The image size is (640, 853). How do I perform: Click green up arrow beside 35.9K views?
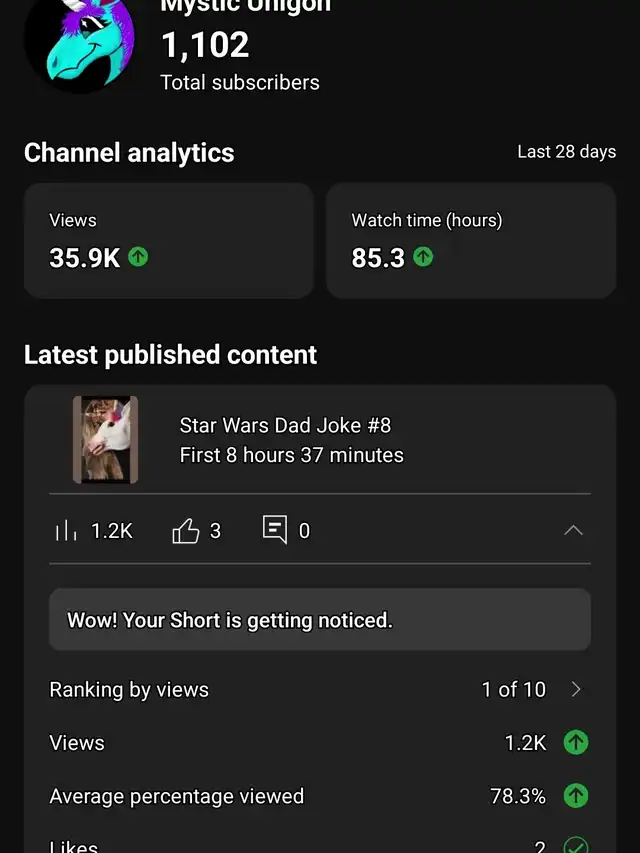[x=138, y=257]
